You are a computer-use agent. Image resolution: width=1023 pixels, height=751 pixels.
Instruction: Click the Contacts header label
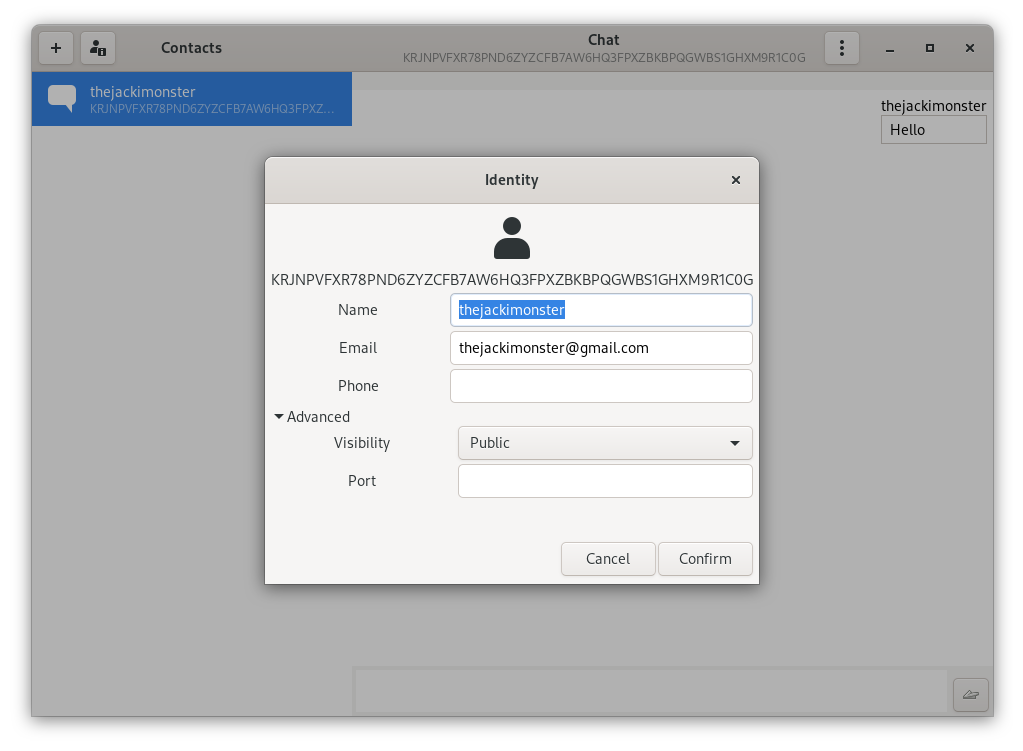pyautogui.click(x=191, y=48)
